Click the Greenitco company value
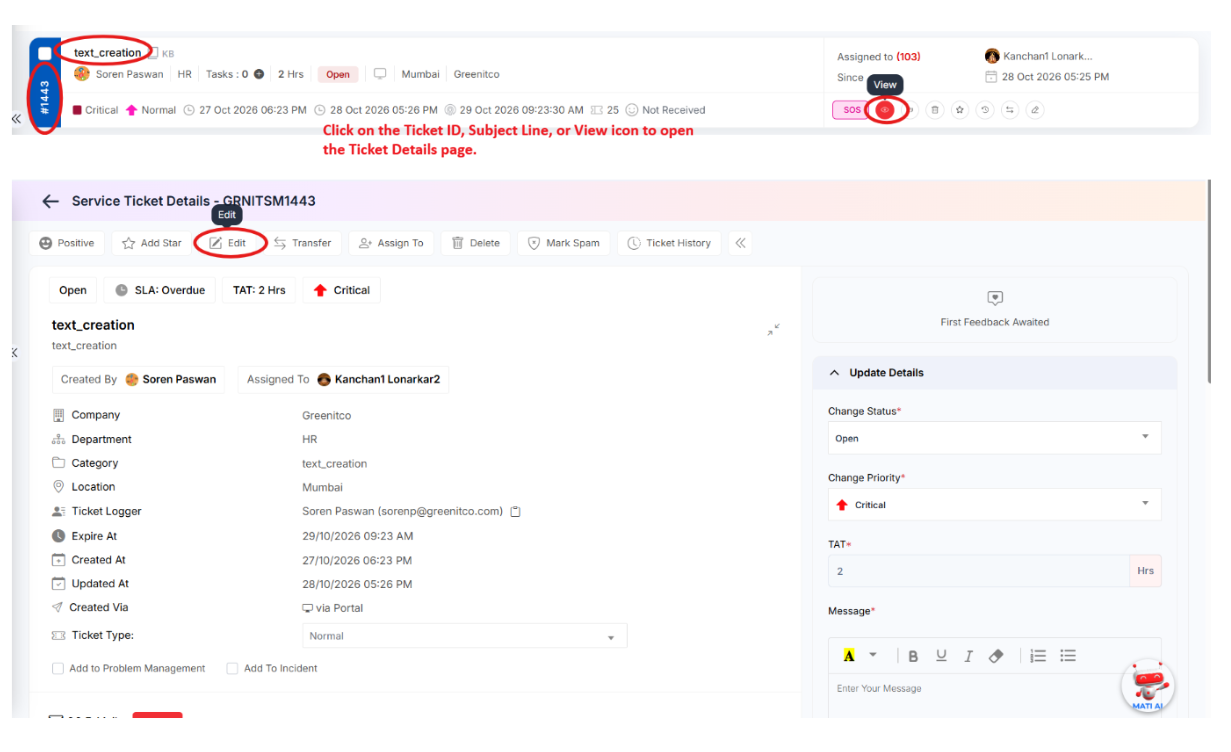 [x=327, y=415]
